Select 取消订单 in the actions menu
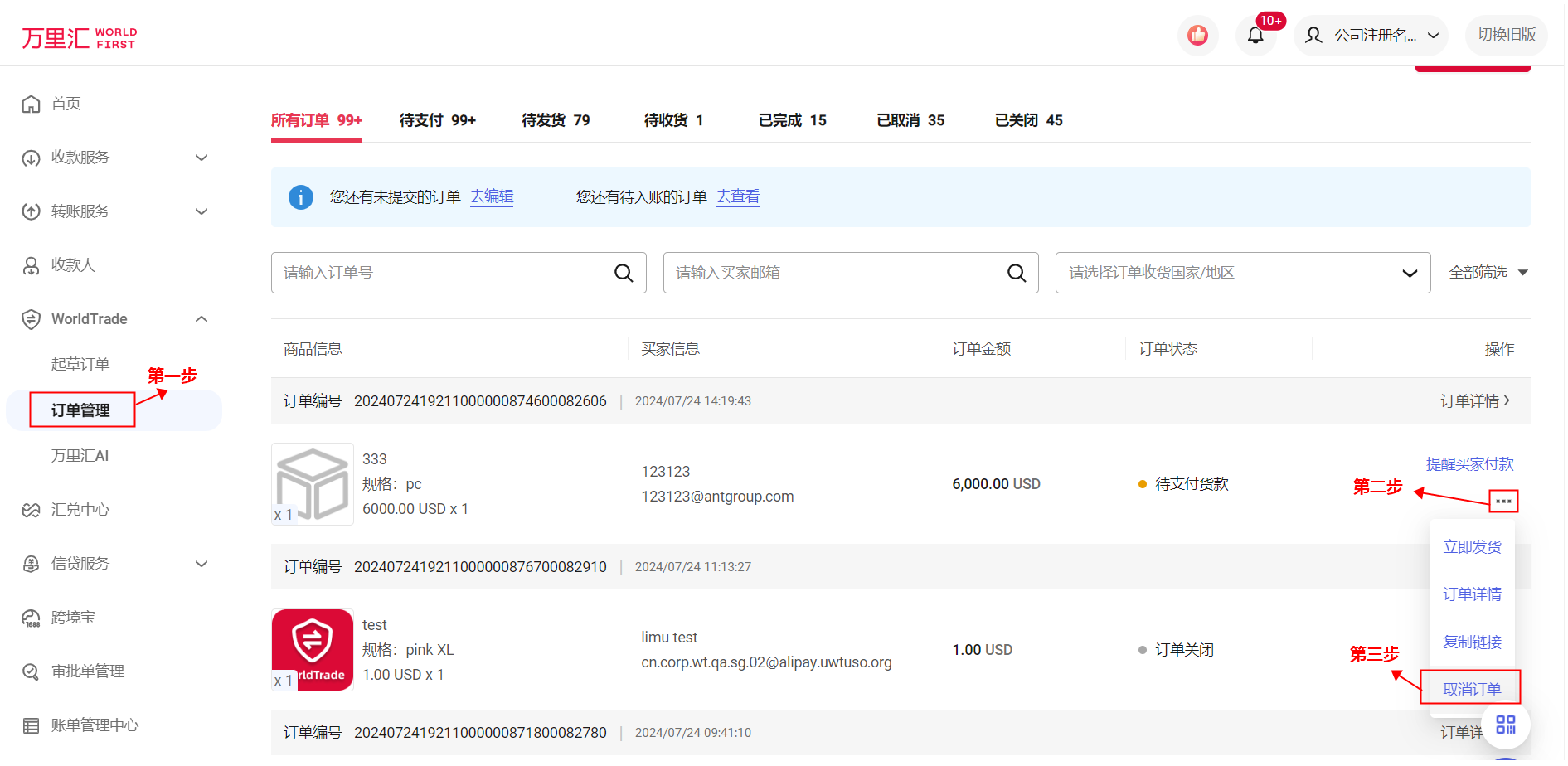Screen dimensions: 1568x766 [x=1473, y=691]
